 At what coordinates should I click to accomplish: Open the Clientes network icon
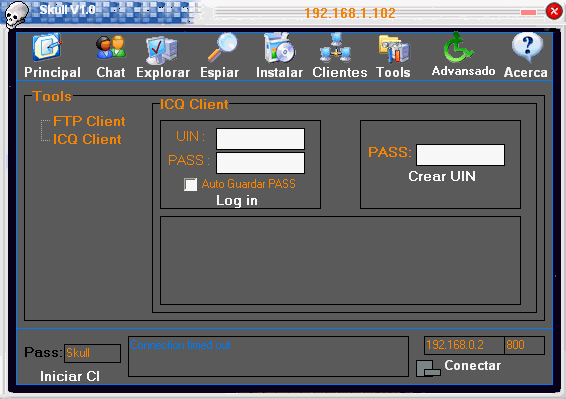click(x=335, y=47)
